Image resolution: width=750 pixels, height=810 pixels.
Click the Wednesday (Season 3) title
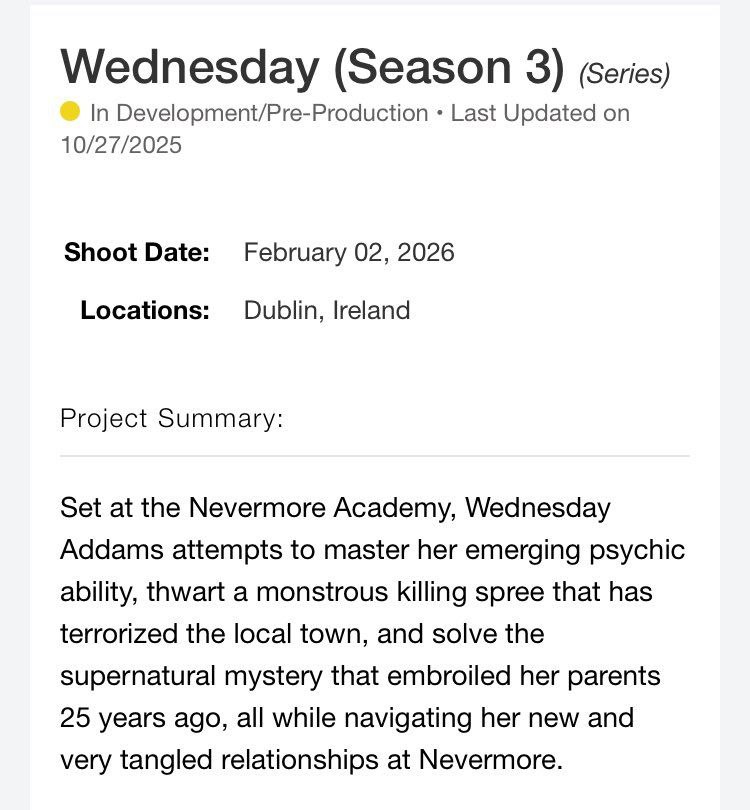click(x=313, y=66)
